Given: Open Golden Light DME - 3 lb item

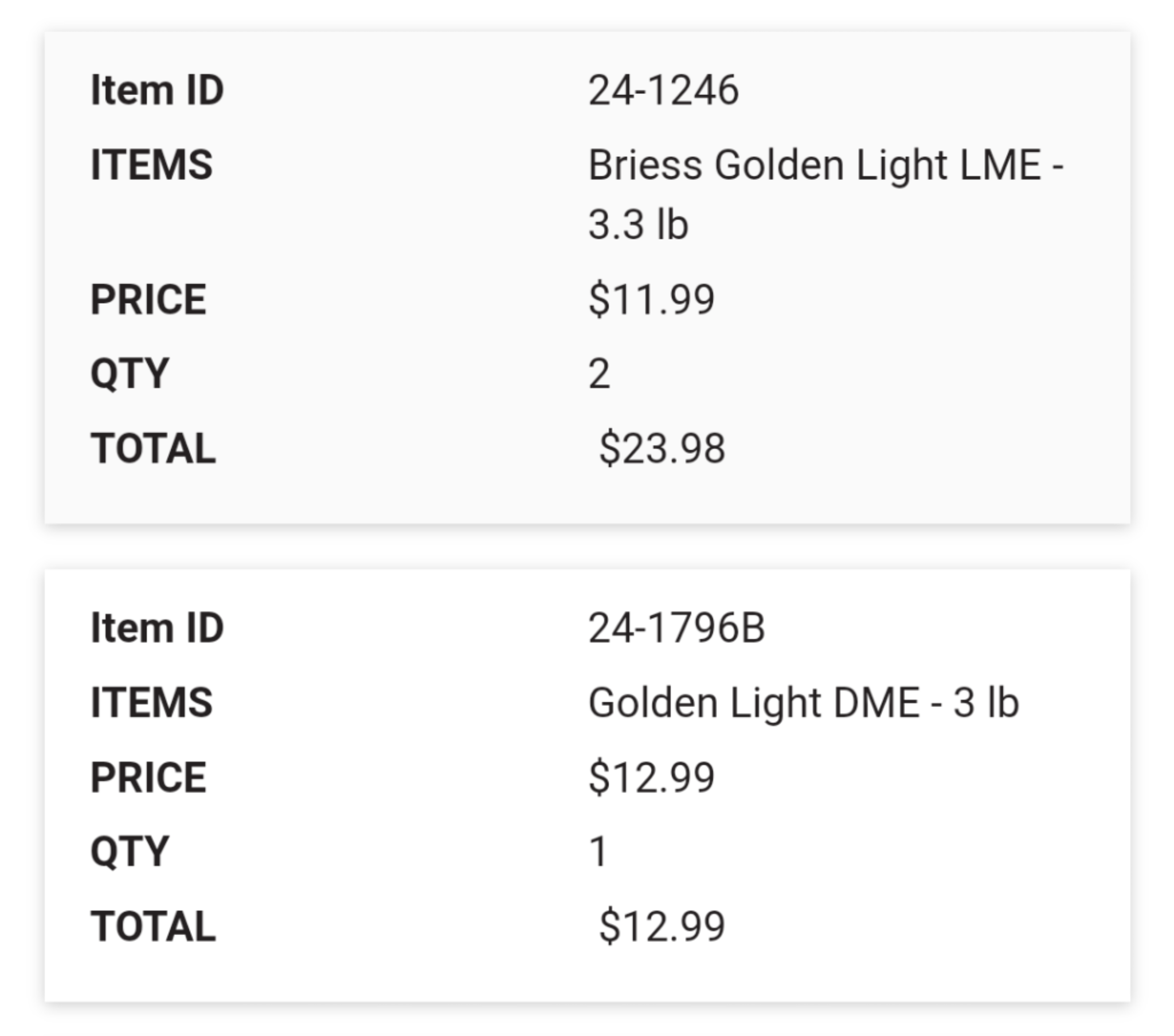Looking at the screenshot, I should click(x=804, y=703).
